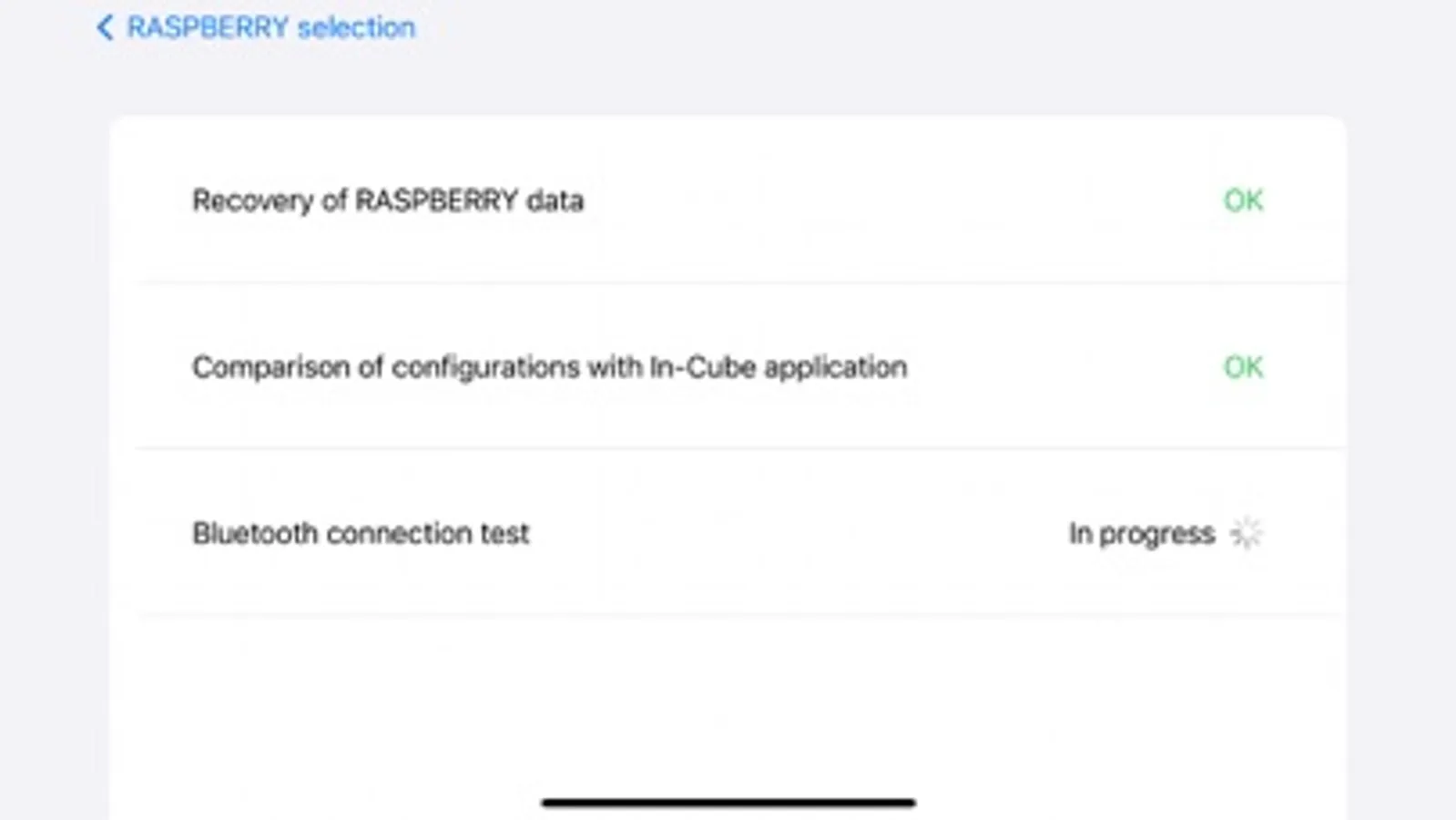Click empty white area below Bluetooth row
The width and height of the screenshot is (1456, 820).
coord(728,702)
